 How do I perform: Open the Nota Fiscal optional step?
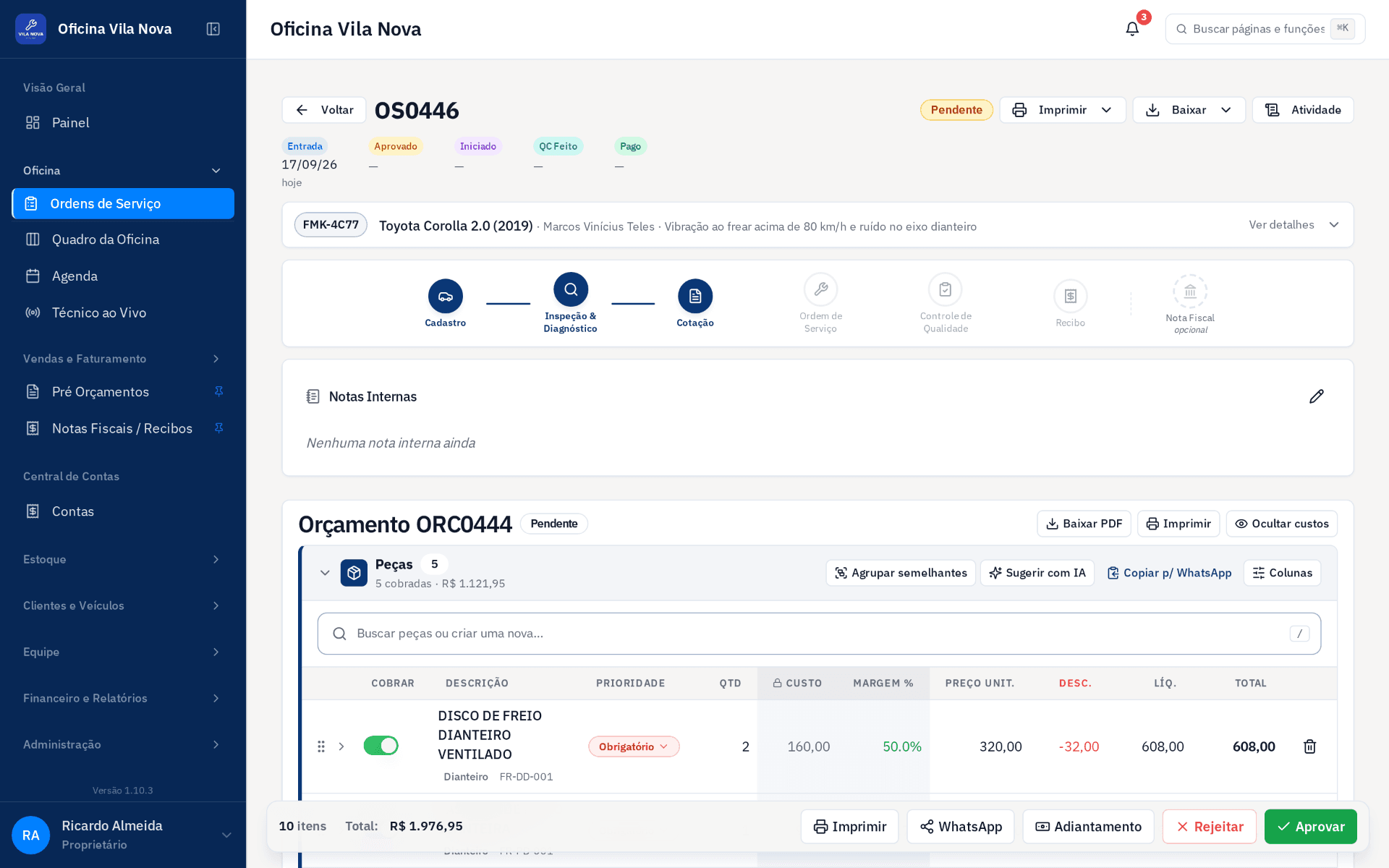coord(1190,292)
